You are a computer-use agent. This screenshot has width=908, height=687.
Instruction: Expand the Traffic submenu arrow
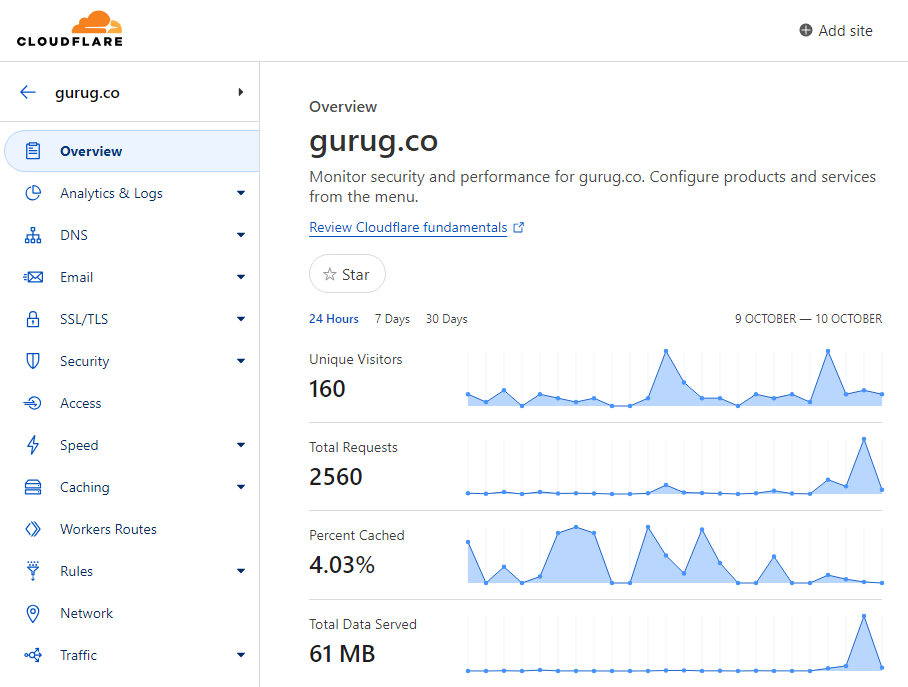[x=241, y=655]
